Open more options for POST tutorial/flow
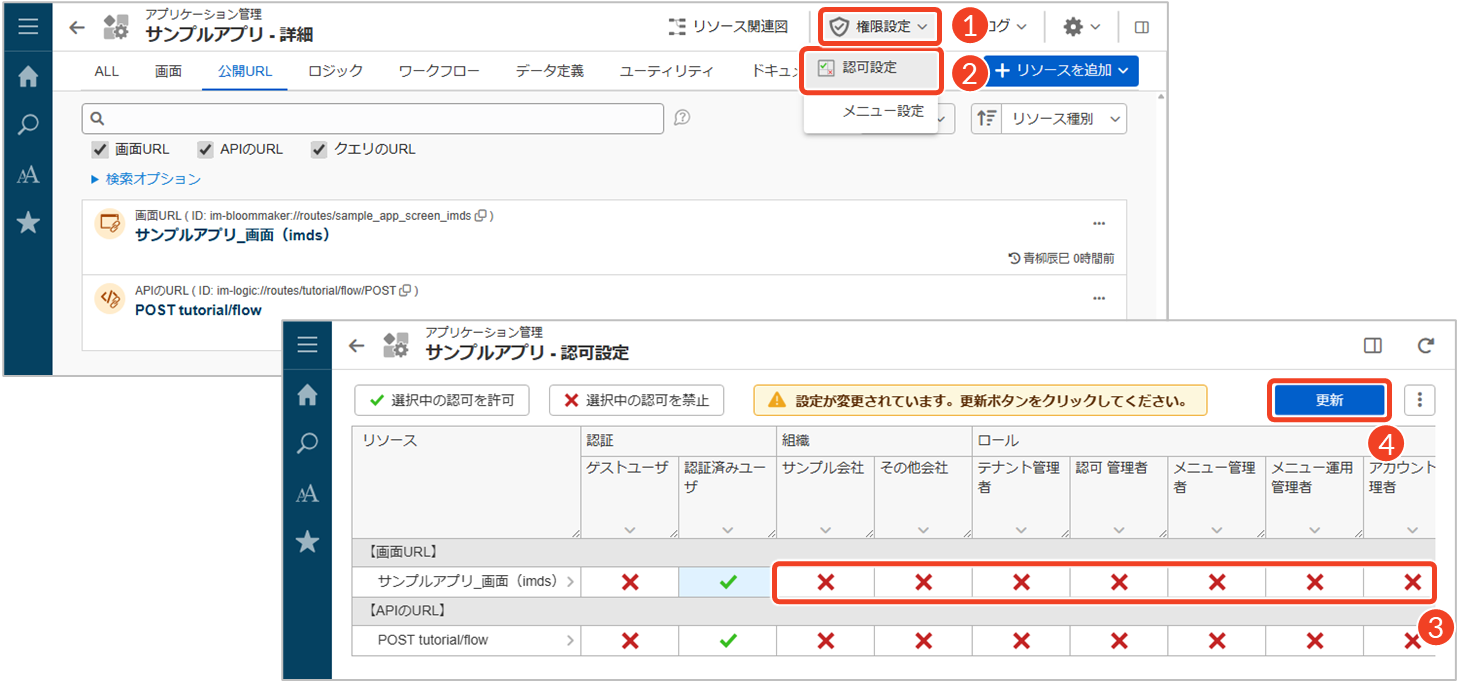 (x=1099, y=298)
